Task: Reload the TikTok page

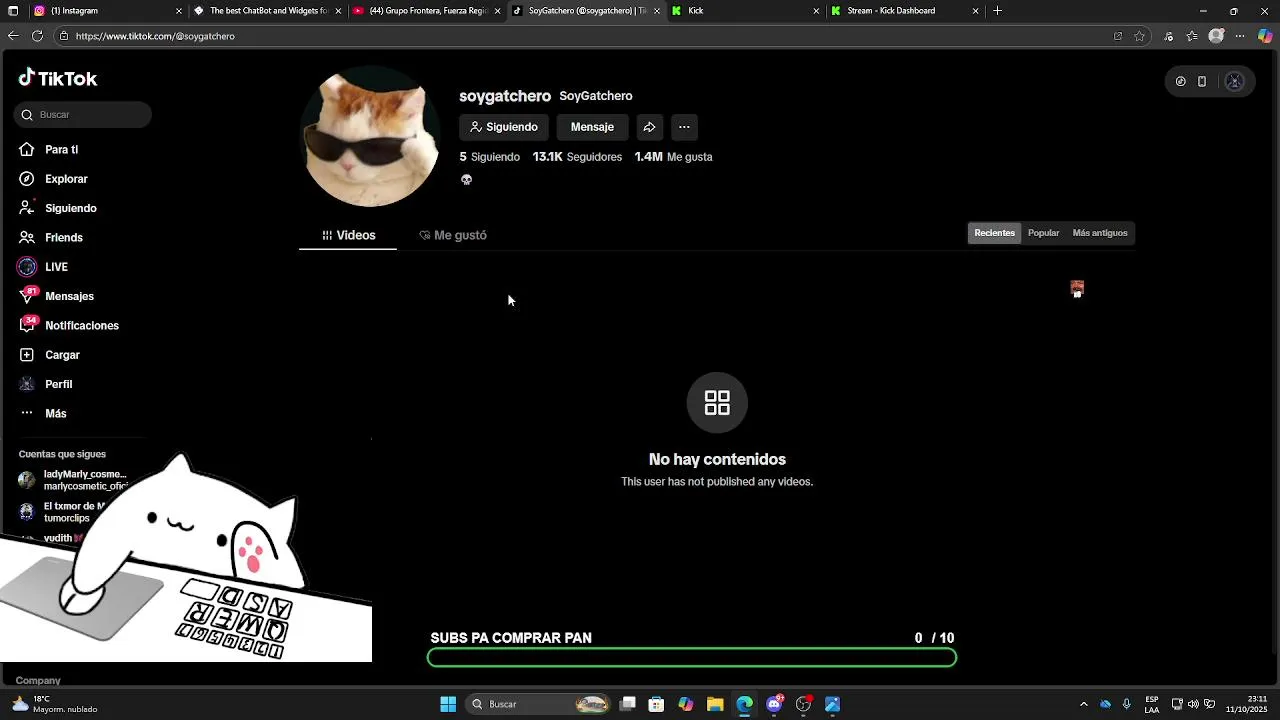Action: click(37, 36)
